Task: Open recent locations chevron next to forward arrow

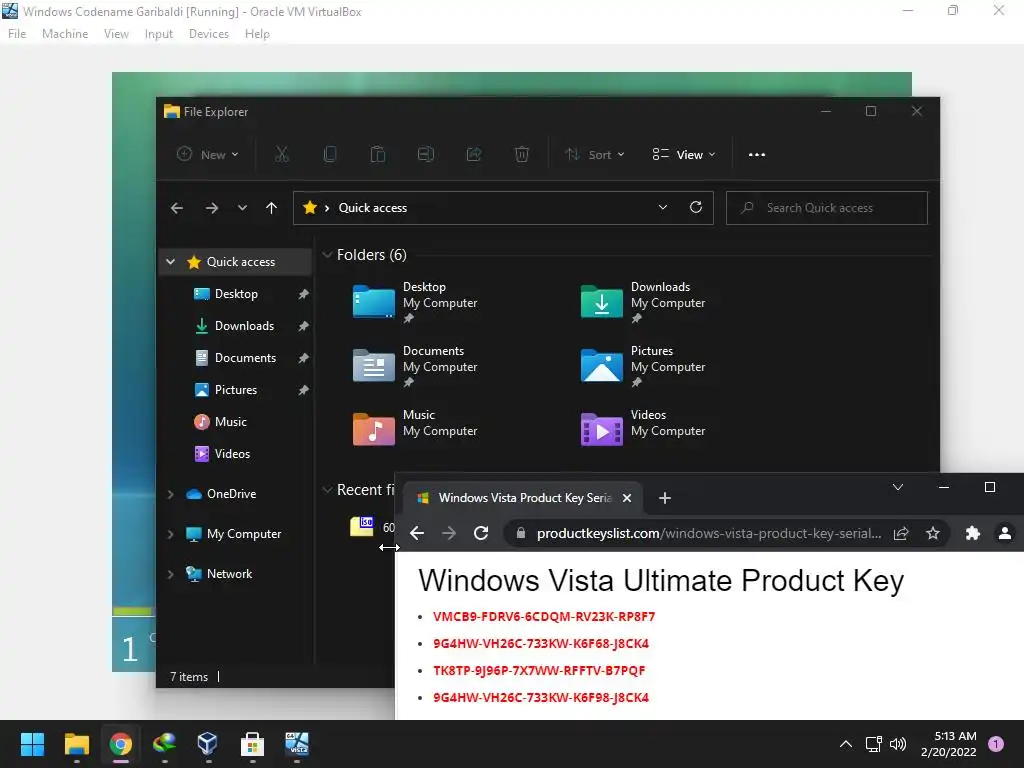Action: pyautogui.click(x=242, y=208)
